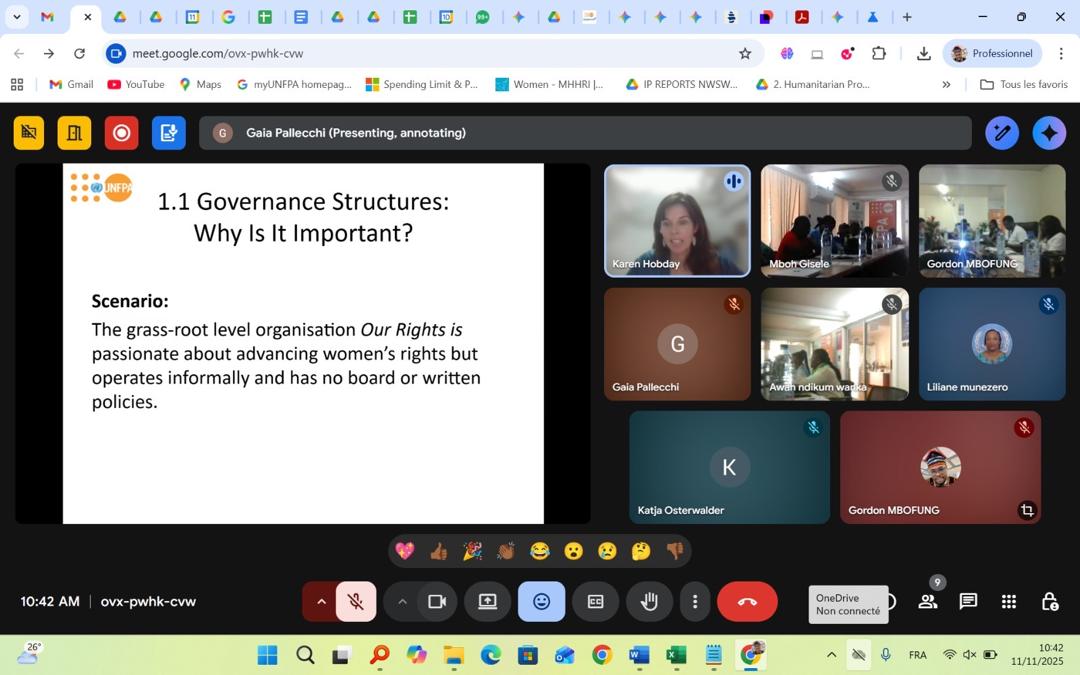The image size is (1080, 675).
Task: Open the chat with everyone panel
Action: pyautogui.click(x=968, y=601)
